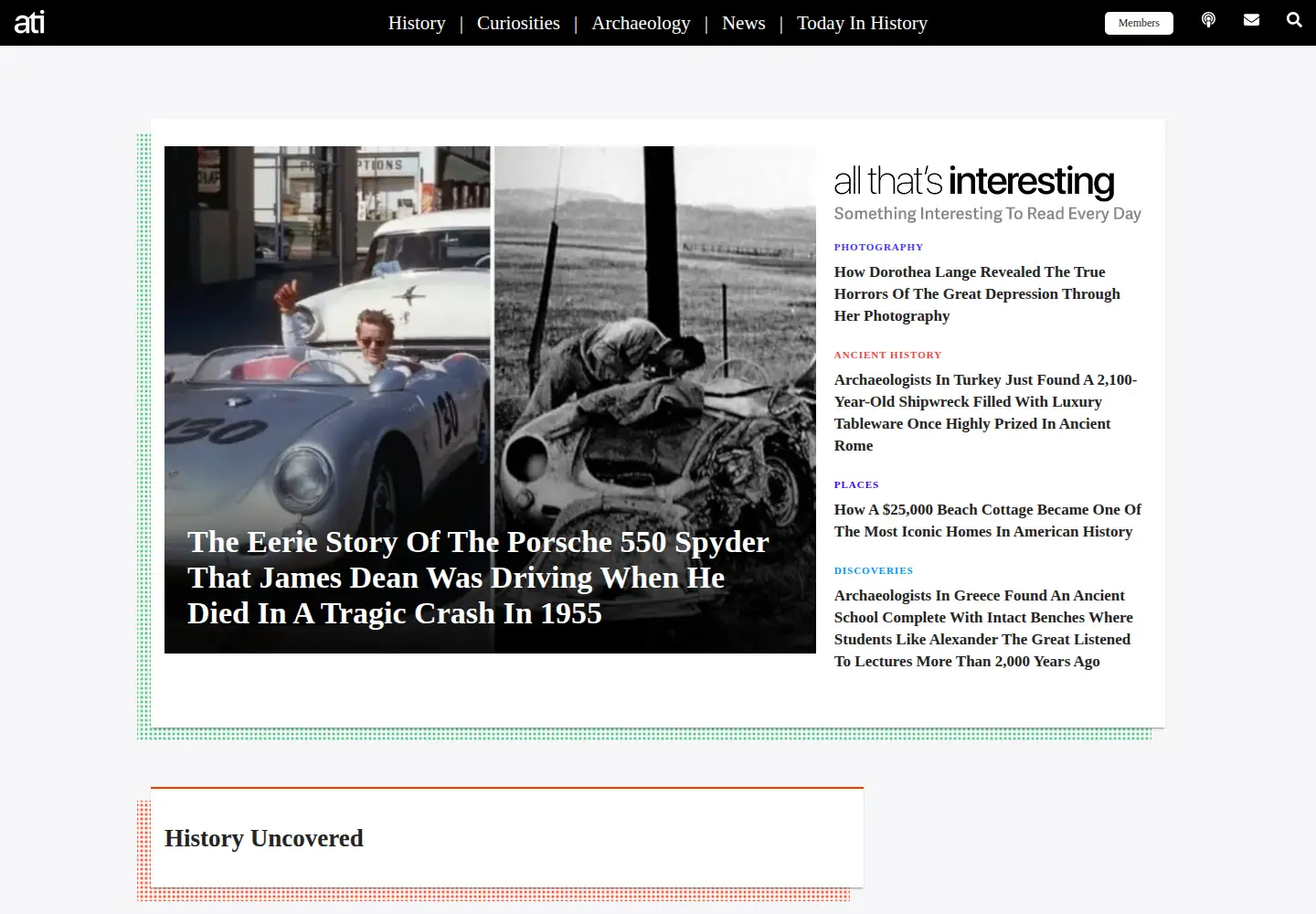Click the tagline Something Interesting To Read Every Day

987,214
